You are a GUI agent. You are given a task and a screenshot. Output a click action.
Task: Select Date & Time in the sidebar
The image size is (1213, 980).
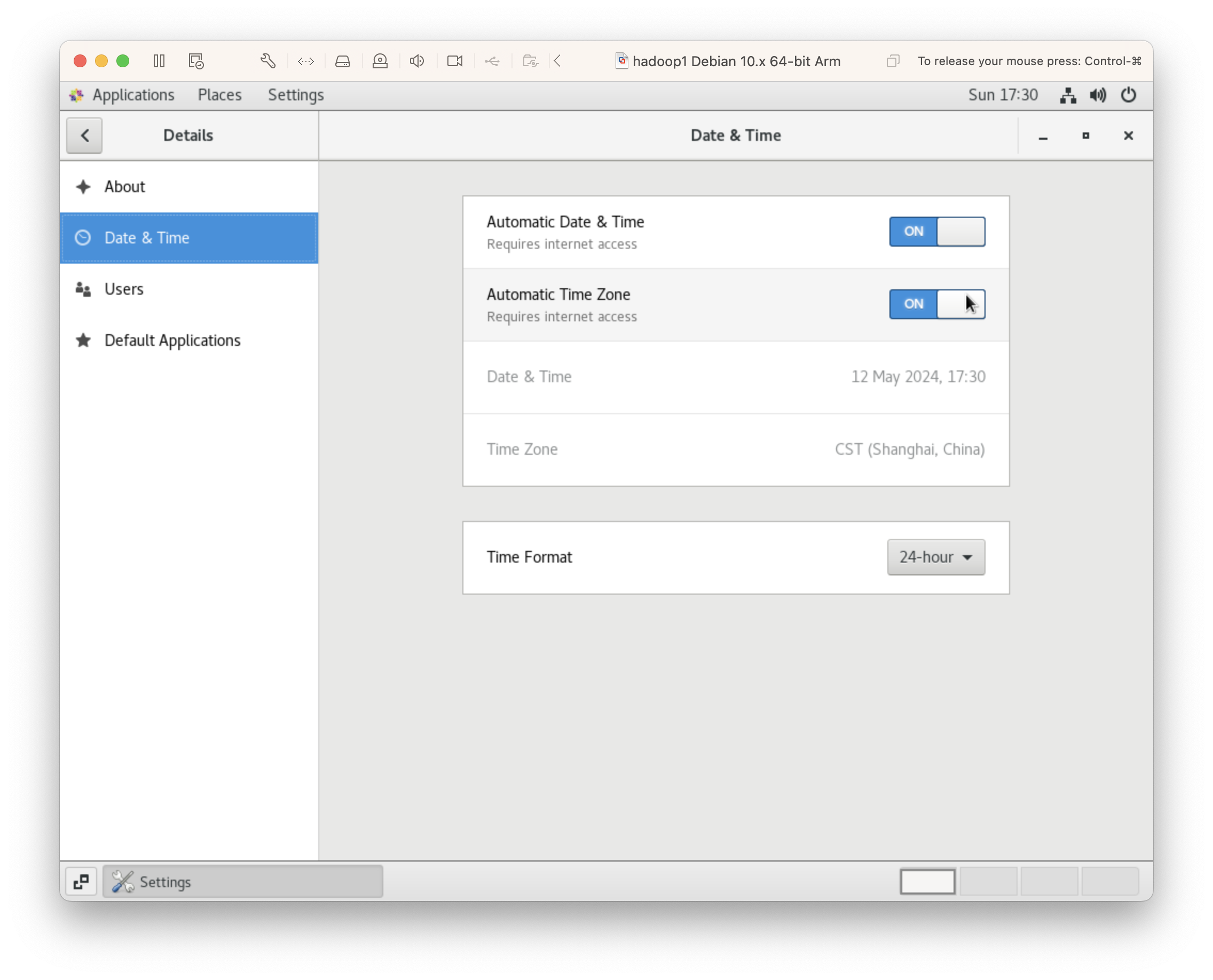tap(188, 238)
